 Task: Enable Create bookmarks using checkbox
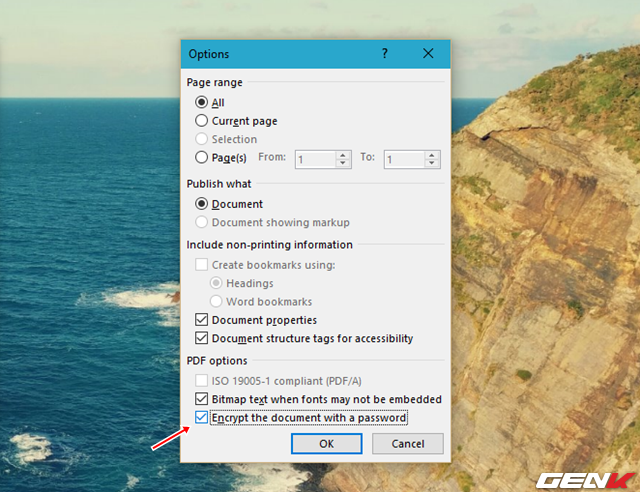[202, 265]
